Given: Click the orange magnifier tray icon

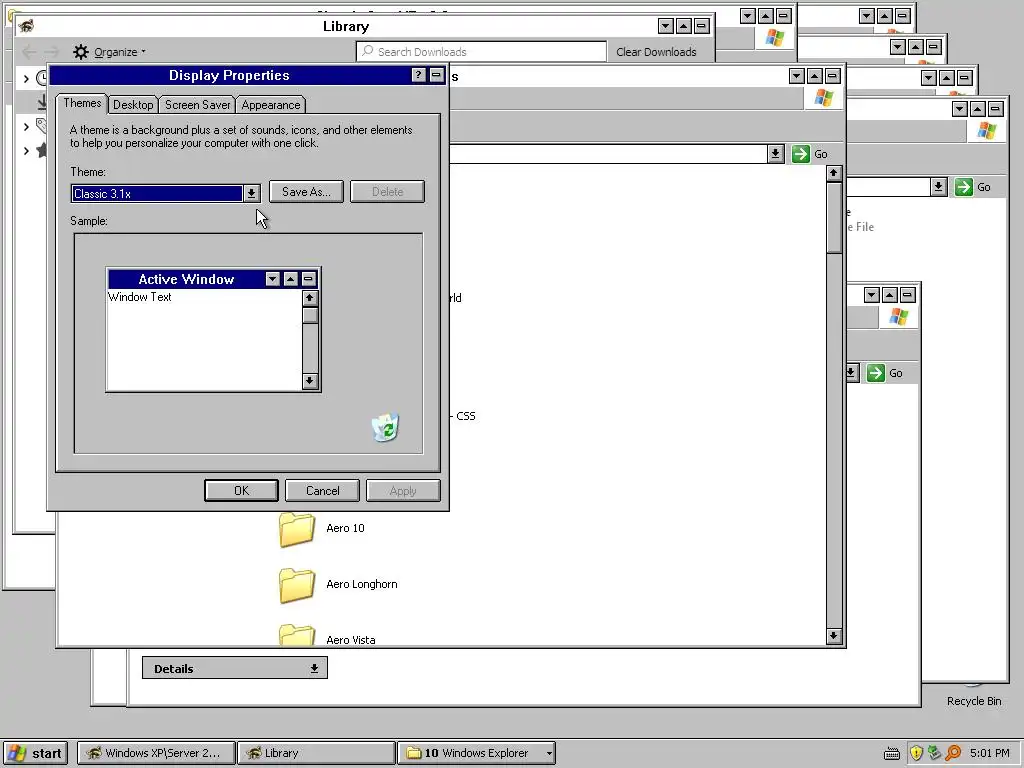Looking at the screenshot, I should tap(953, 753).
